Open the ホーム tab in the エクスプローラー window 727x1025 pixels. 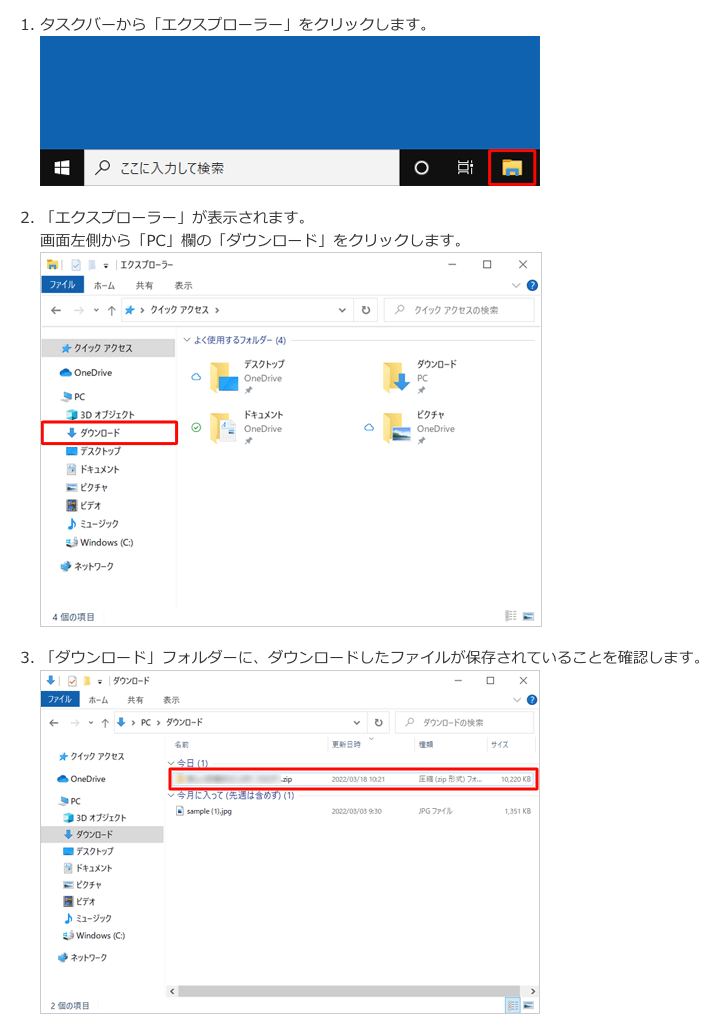(x=104, y=286)
